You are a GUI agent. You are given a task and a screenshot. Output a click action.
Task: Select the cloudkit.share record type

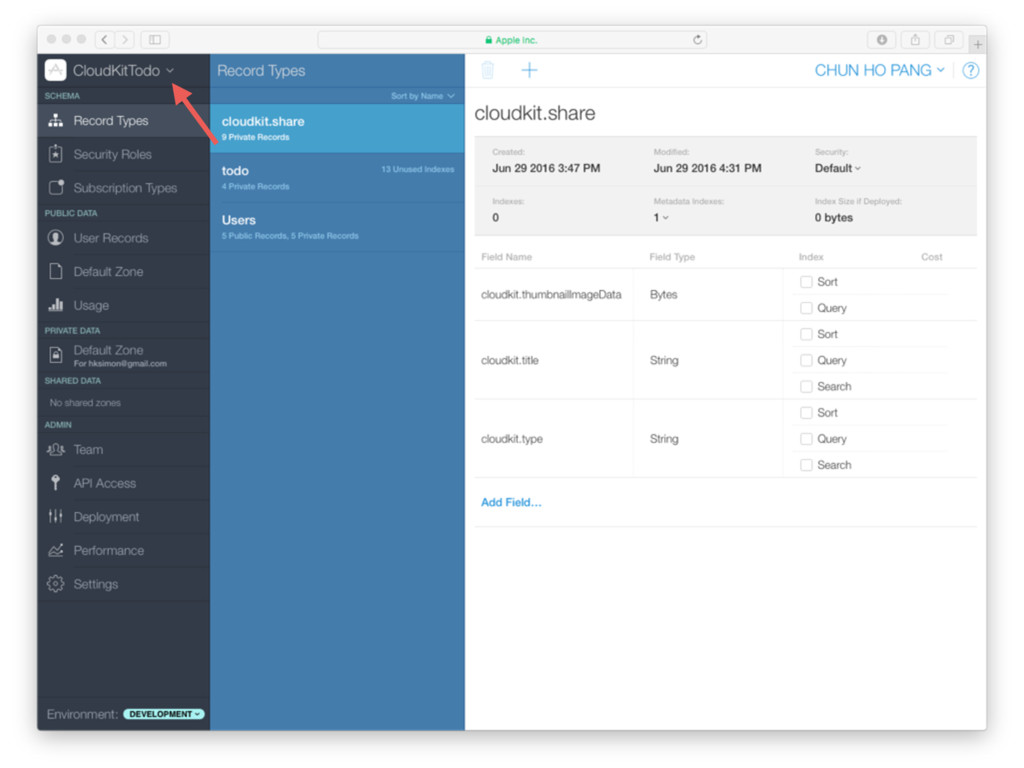pos(337,129)
